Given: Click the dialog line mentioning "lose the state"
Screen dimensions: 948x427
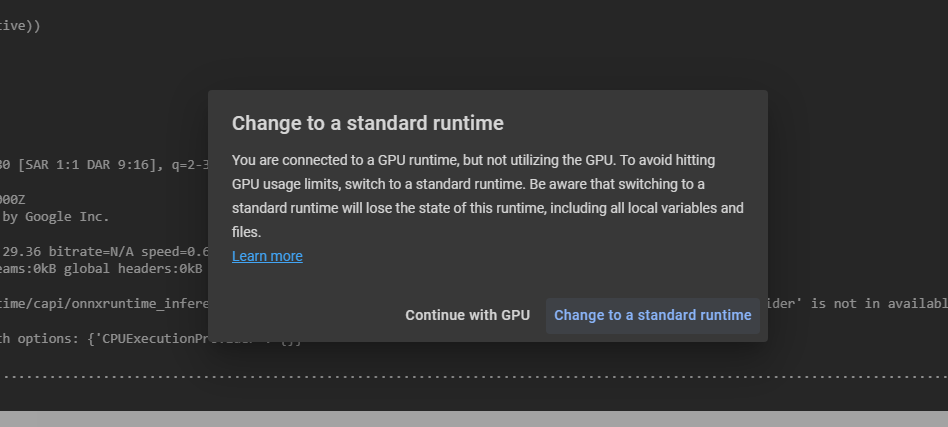Looking at the screenshot, I should pos(487,208).
